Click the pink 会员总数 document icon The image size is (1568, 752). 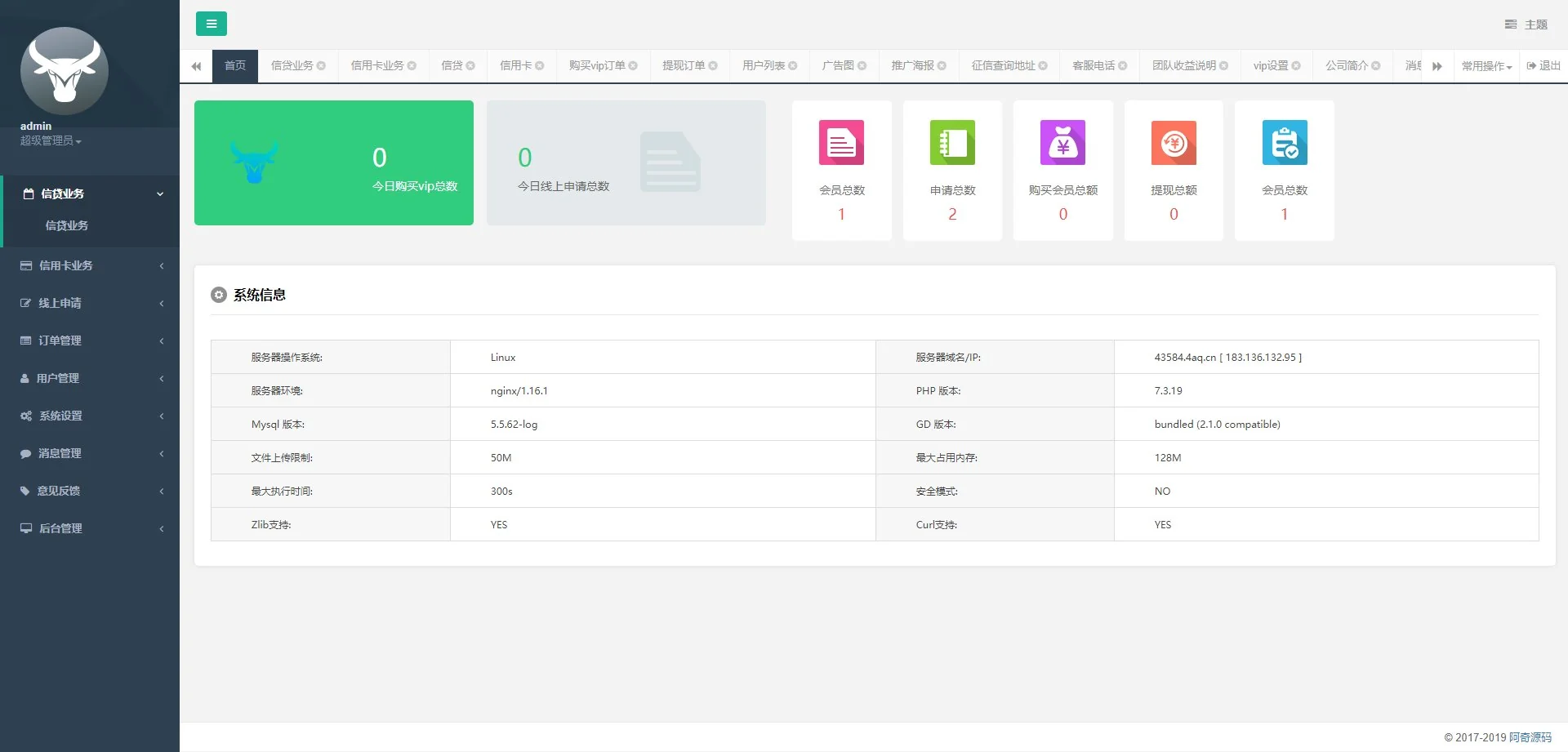click(x=841, y=143)
